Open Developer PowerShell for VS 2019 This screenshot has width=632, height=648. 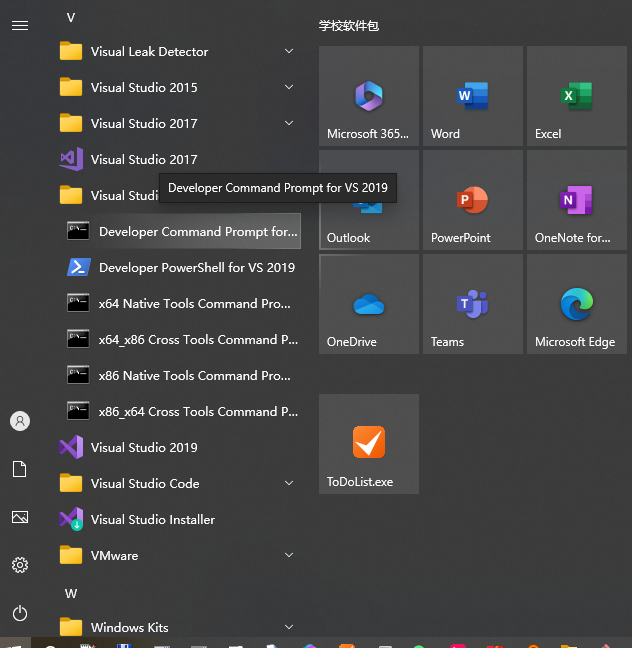(196, 268)
